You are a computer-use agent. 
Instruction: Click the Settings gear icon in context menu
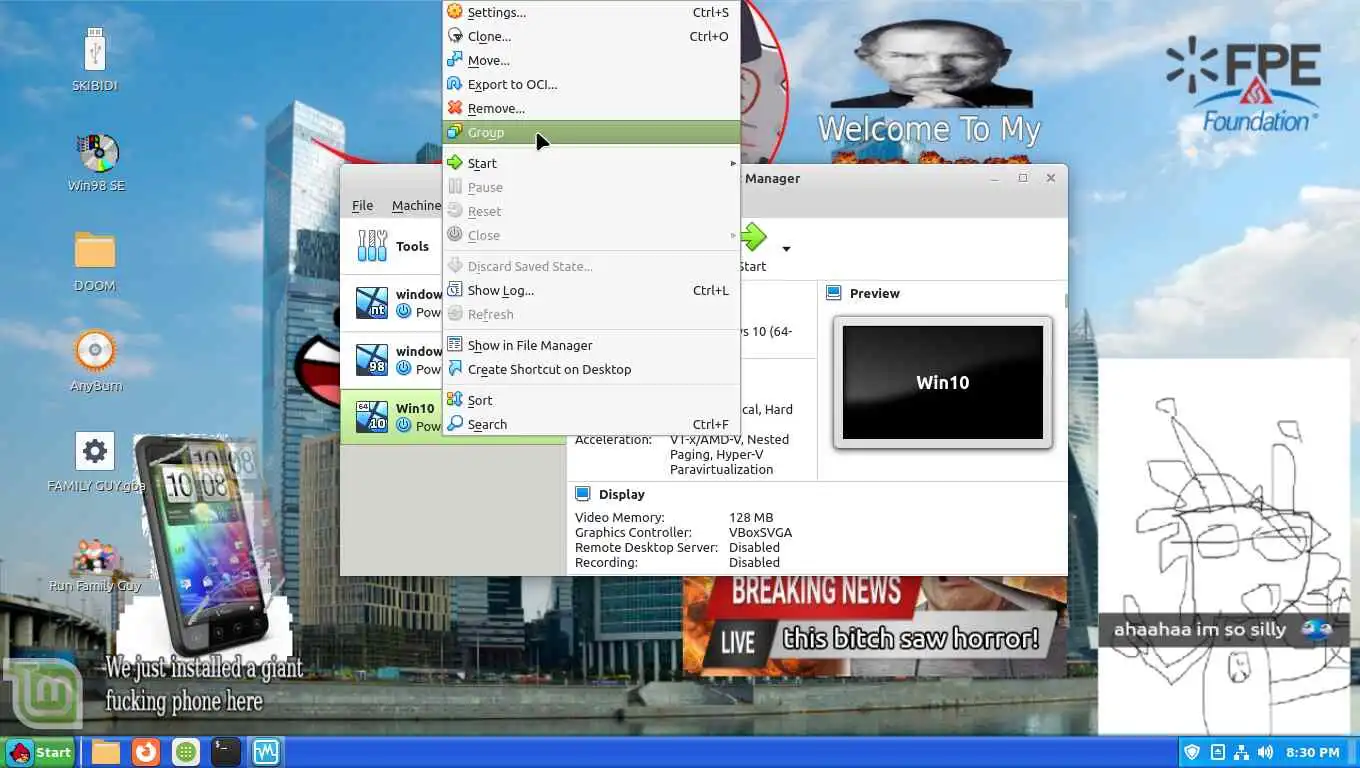coord(455,12)
